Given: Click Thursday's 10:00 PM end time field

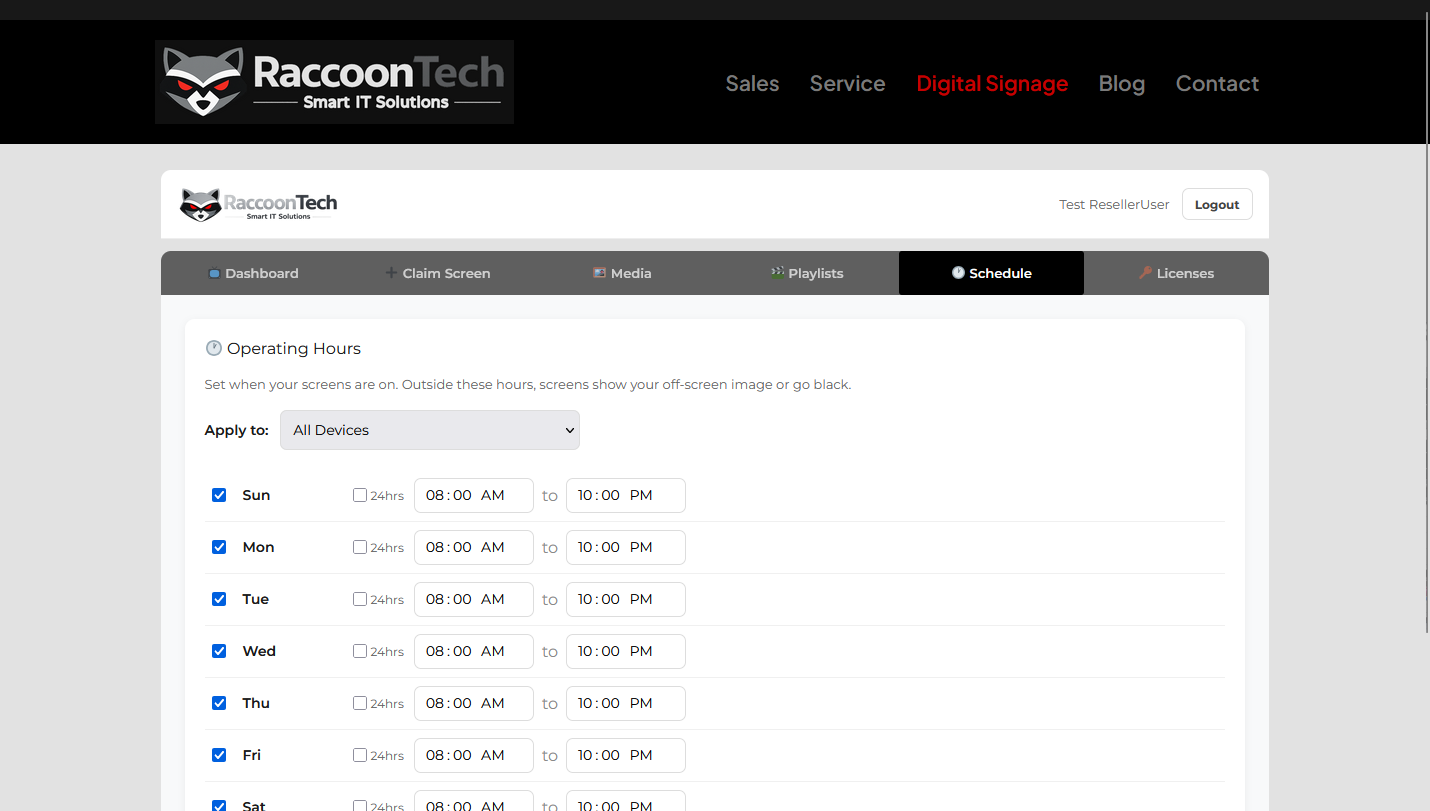Looking at the screenshot, I should tap(625, 703).
